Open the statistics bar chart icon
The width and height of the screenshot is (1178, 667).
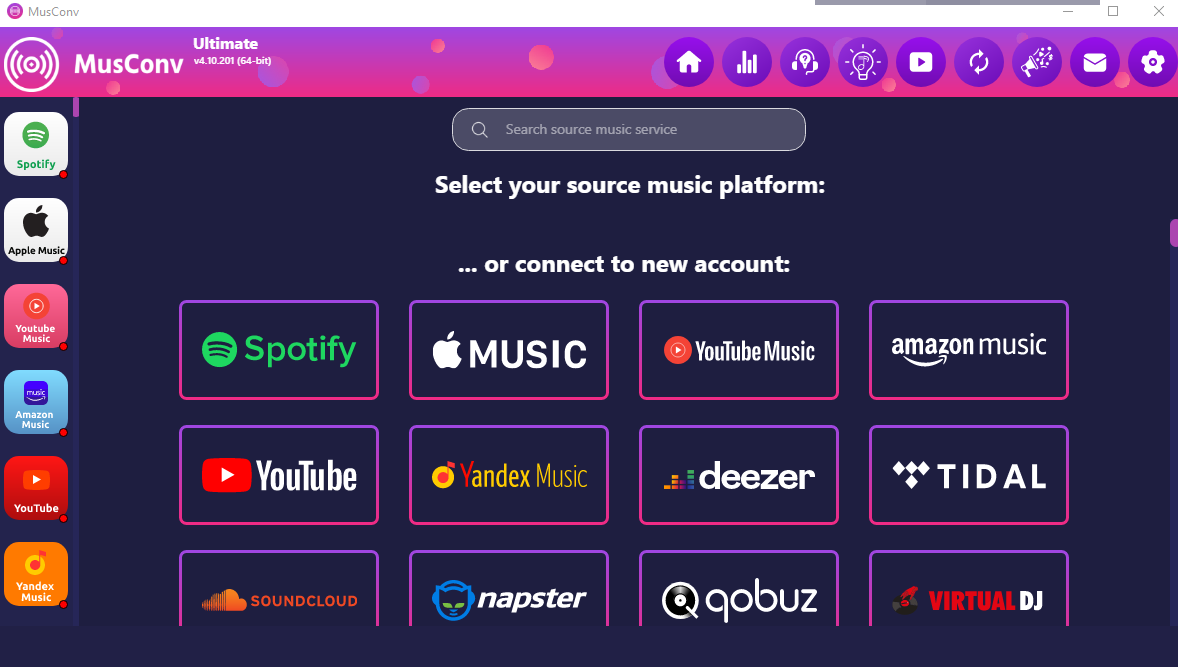click(x=747, y=62)
